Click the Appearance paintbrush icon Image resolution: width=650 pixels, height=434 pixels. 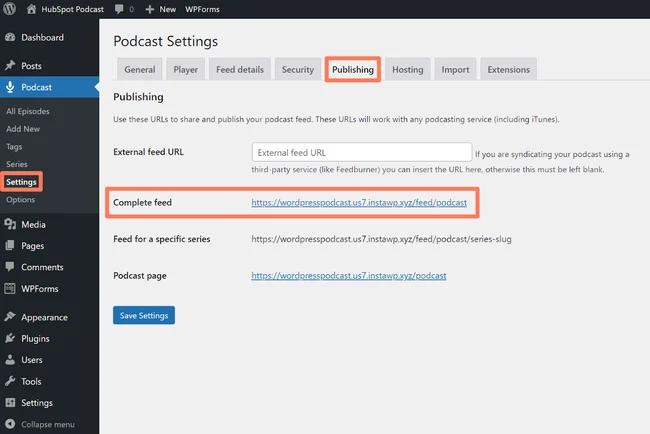click(10, 317)
